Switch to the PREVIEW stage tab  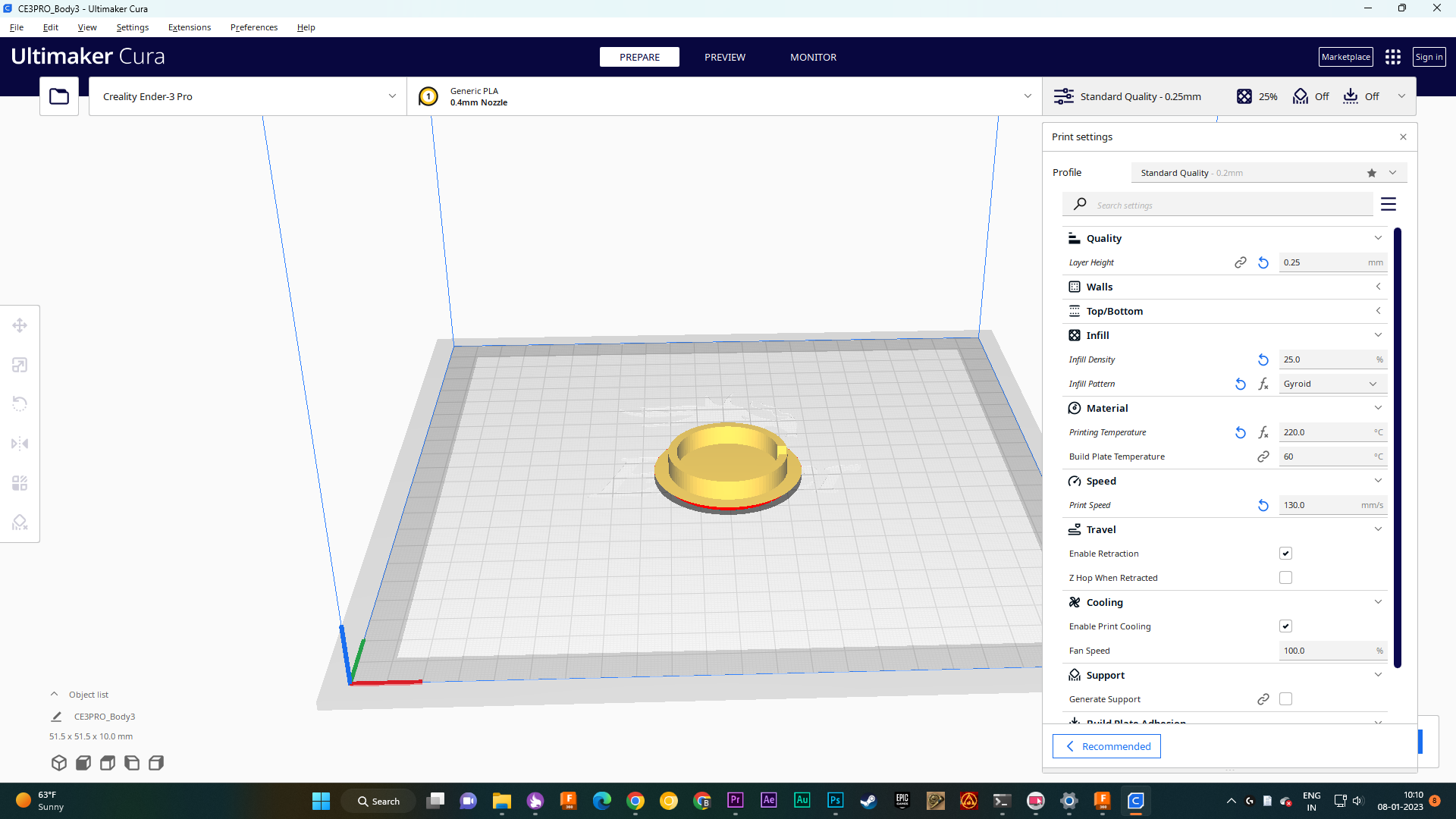click(x=724, y=57)
